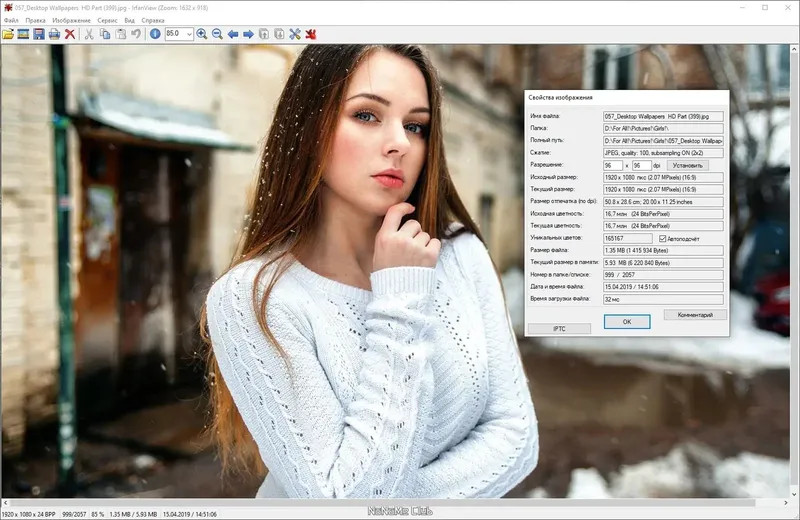The image size is (800, 520).
Task: Click the Папка path field
Action: point(663,129)
